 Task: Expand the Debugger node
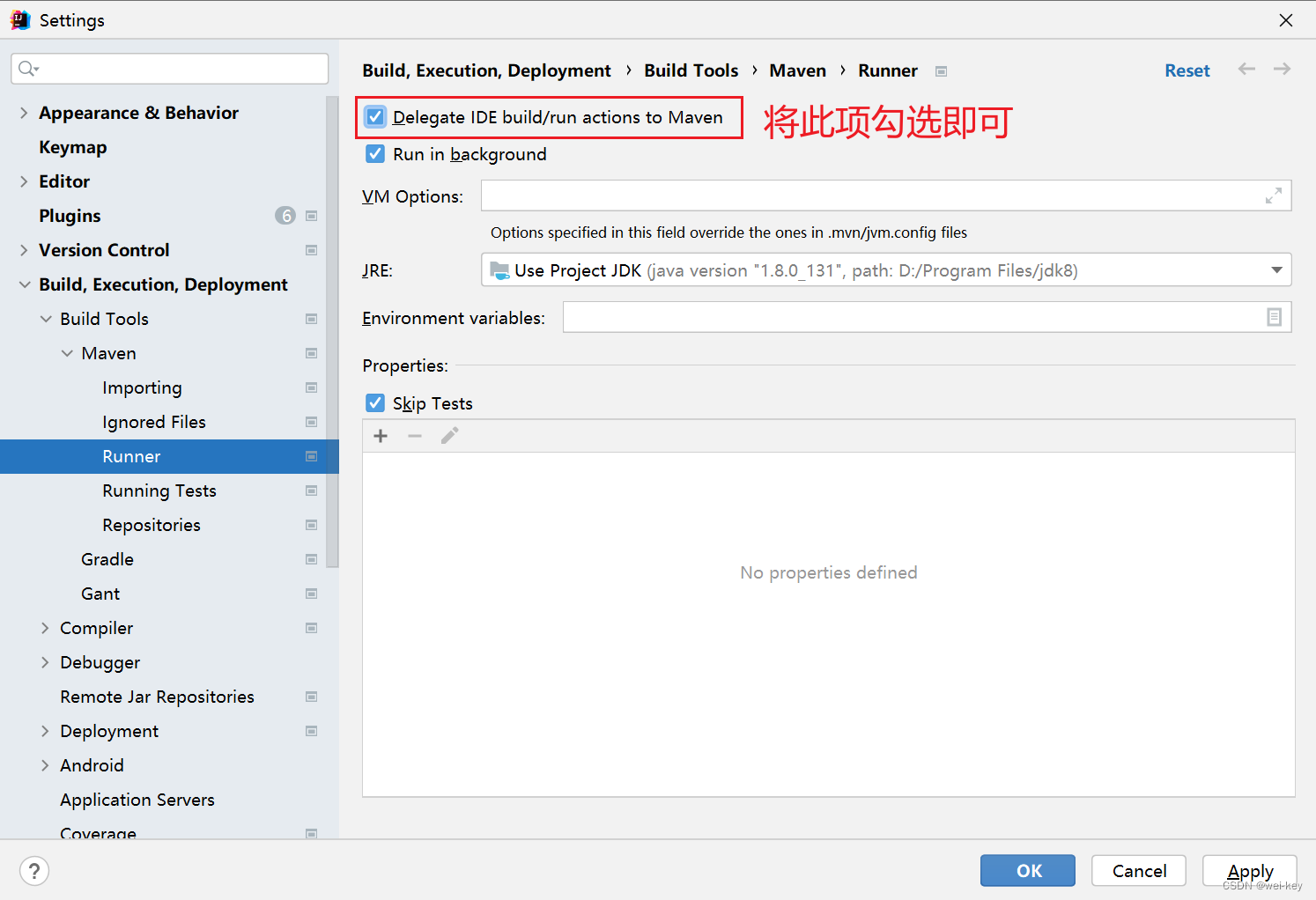point(45,662)
